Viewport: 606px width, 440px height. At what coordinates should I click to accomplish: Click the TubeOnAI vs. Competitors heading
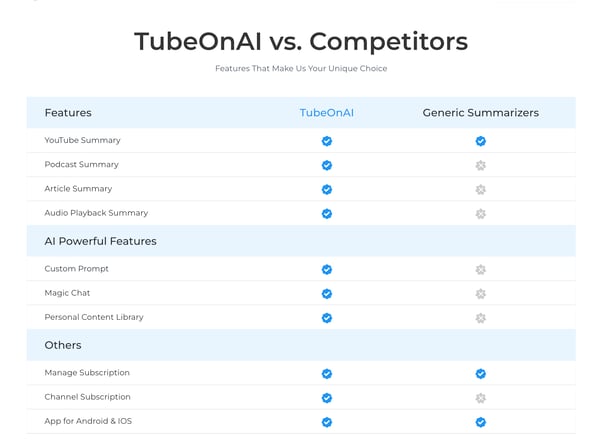point(301,41)
